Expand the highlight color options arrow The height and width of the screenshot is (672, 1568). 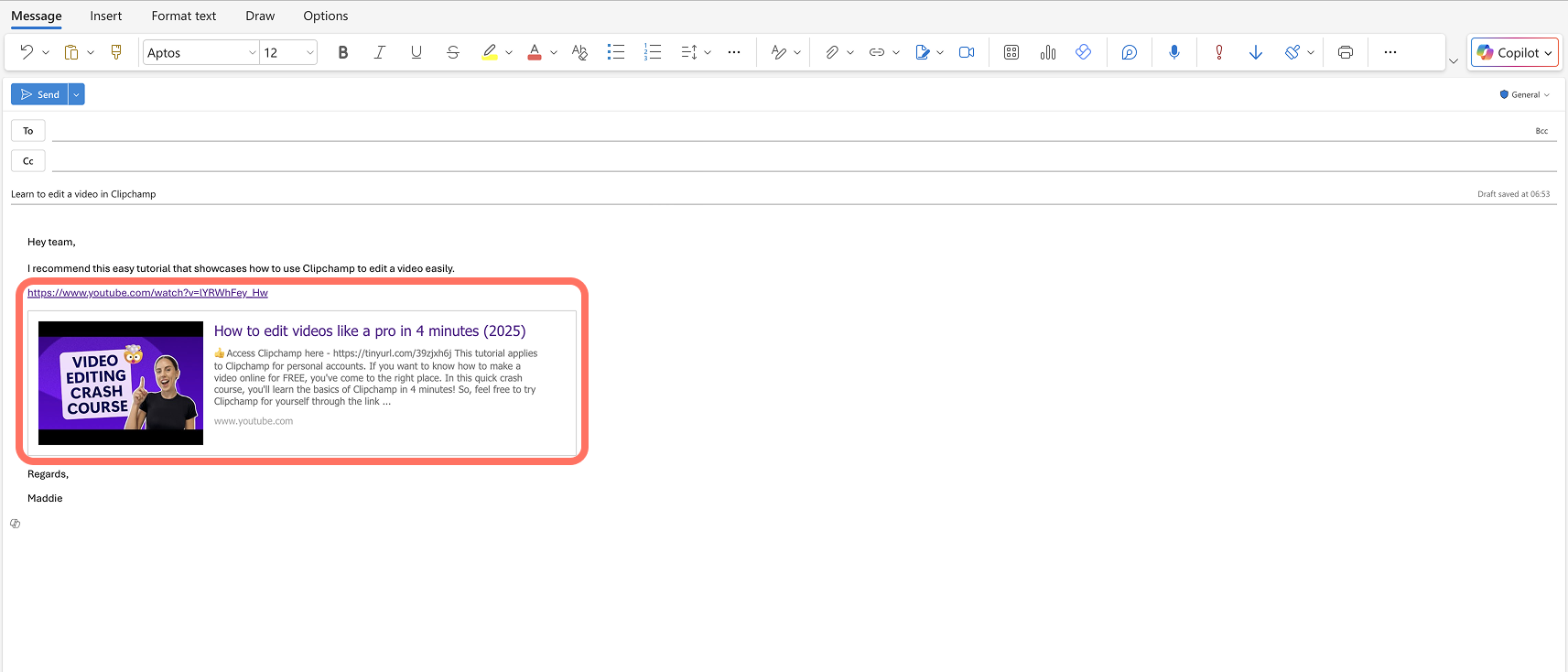(x=509, y=52)
